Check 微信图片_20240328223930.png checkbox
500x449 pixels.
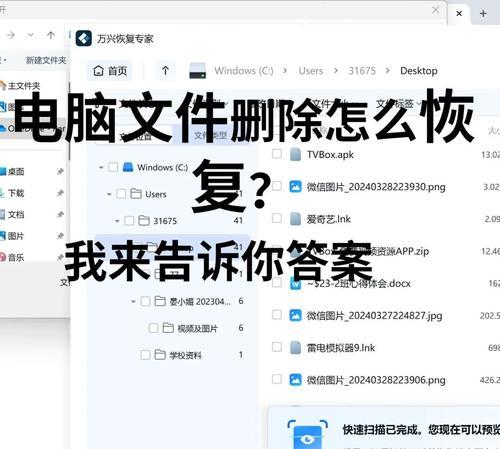(x=277, y=186)
